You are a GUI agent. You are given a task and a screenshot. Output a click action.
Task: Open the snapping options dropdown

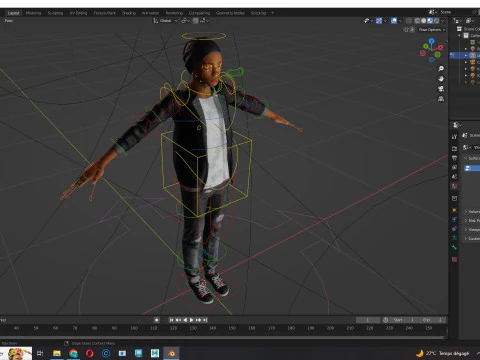(x=204, y=21)
